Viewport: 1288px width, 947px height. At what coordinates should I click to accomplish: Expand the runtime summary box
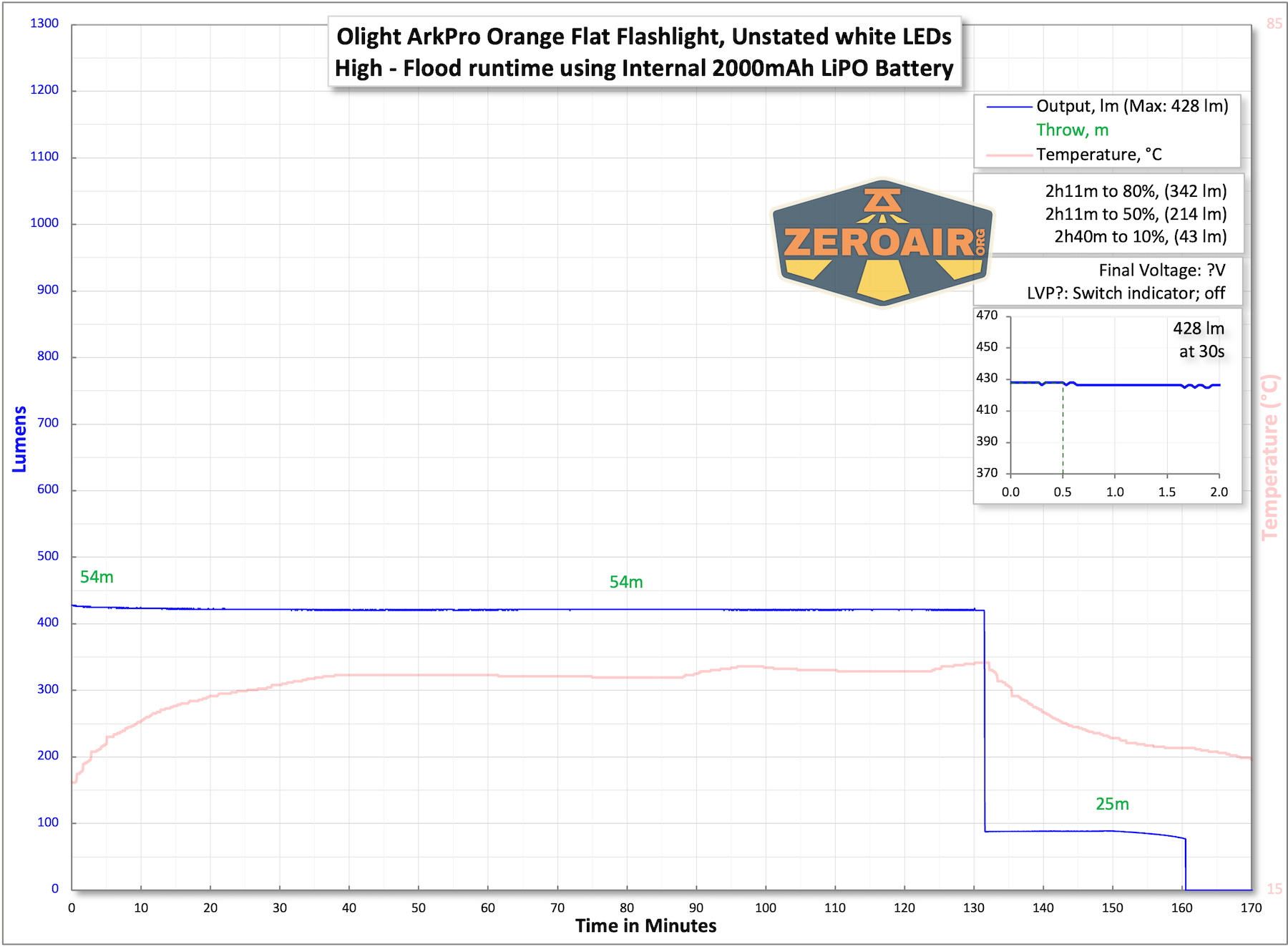pyautogui.click(x=1111, y=214)
